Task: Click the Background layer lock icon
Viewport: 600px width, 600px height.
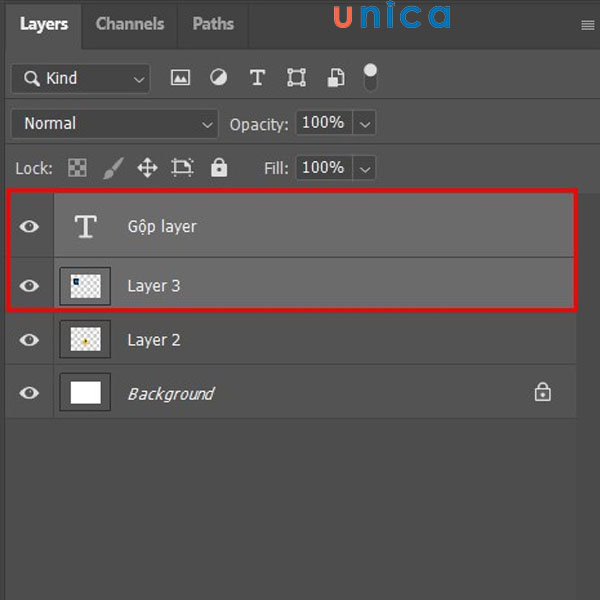Action: (x=543, y=392)
